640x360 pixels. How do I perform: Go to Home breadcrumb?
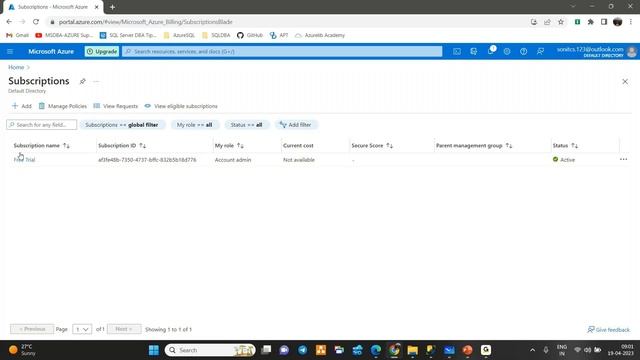tap(16, 67)
